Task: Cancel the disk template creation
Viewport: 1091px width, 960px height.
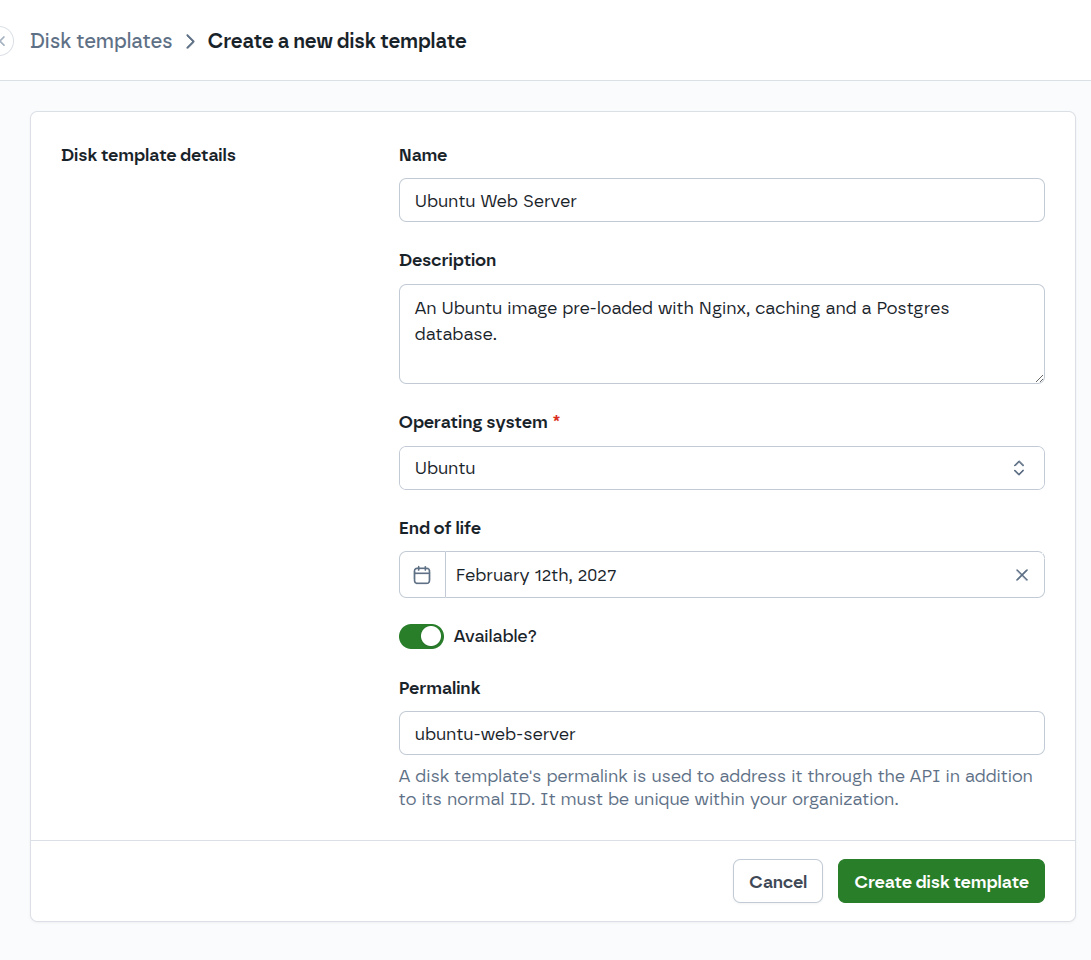Action: click(777, 881)
